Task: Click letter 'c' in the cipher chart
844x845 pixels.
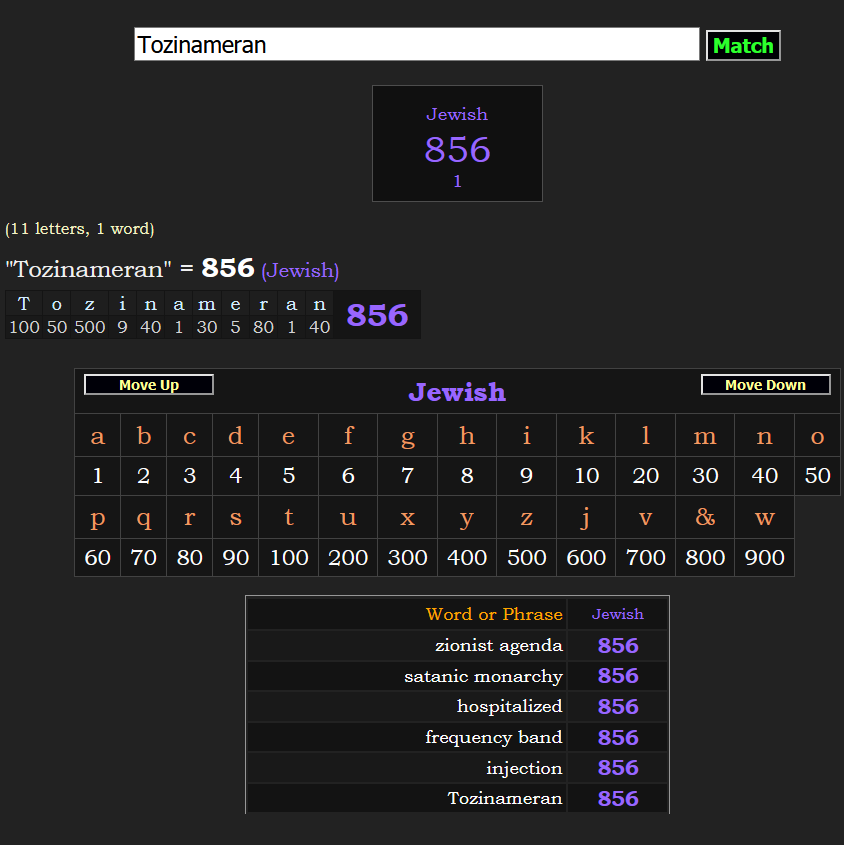Action: (189, 435)
